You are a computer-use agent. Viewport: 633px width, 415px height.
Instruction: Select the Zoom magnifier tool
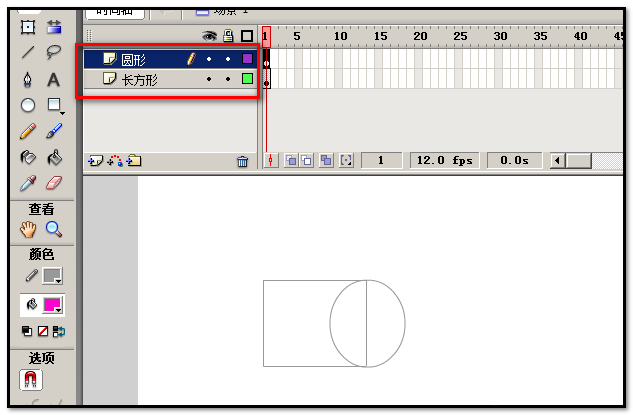[x=54, y=229]
